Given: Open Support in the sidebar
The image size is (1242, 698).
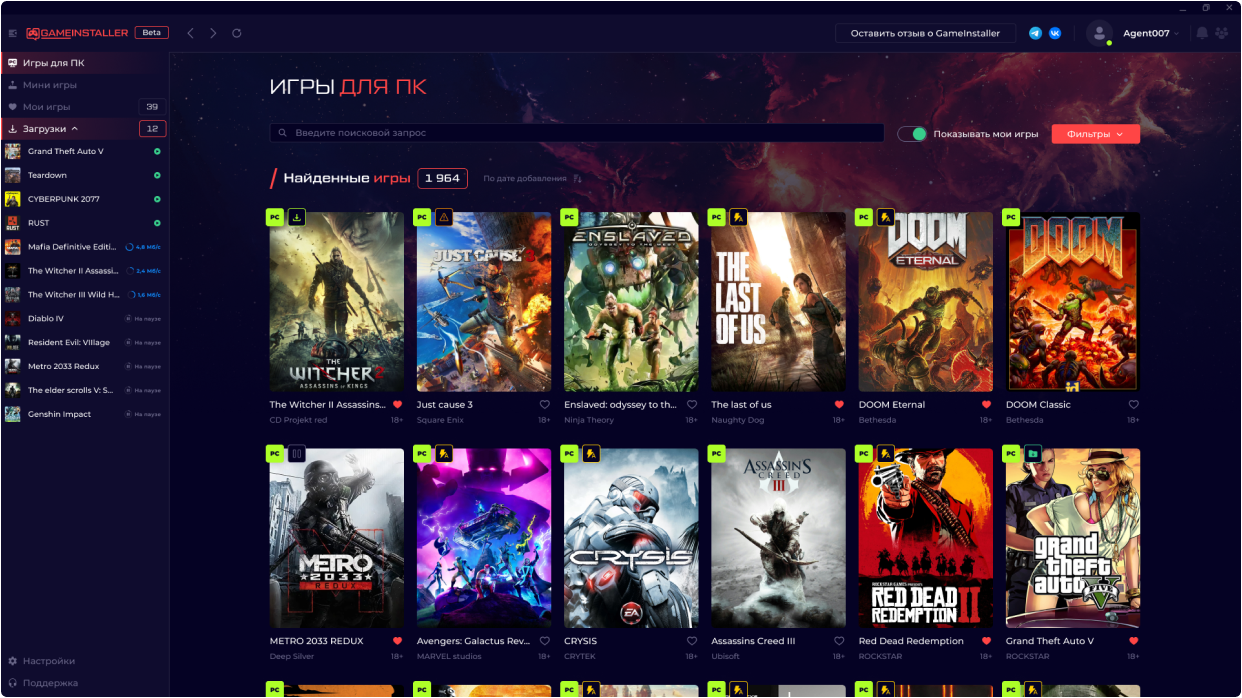Looking at the screenshot, I should pyautogui.click(x=43, y=683).
